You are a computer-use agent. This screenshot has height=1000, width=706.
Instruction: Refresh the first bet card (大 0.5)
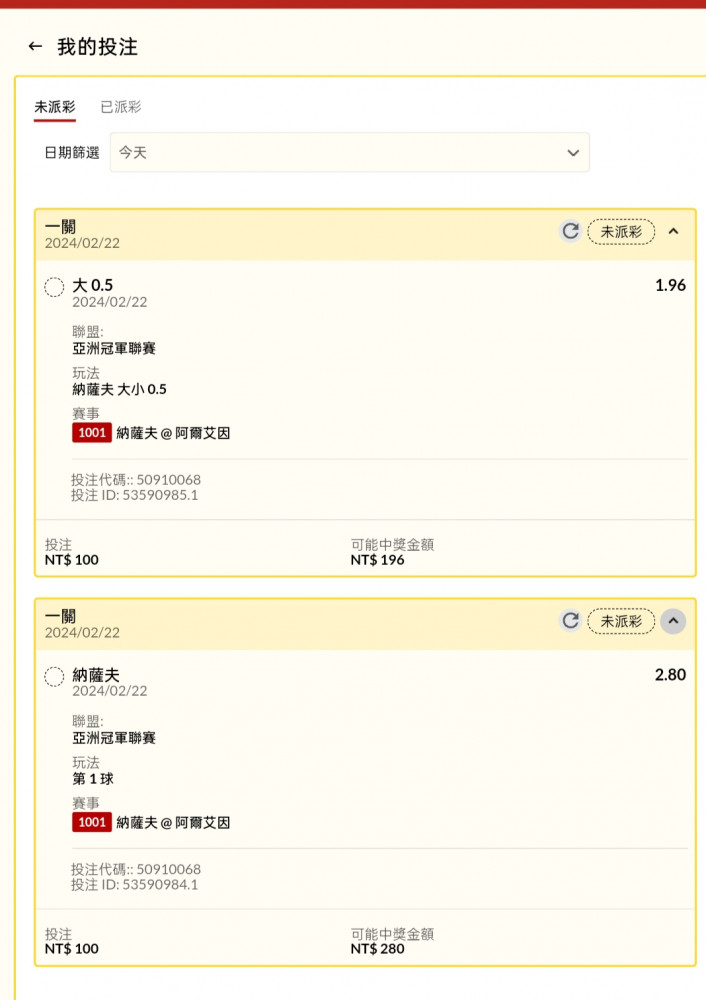(570, 231)
